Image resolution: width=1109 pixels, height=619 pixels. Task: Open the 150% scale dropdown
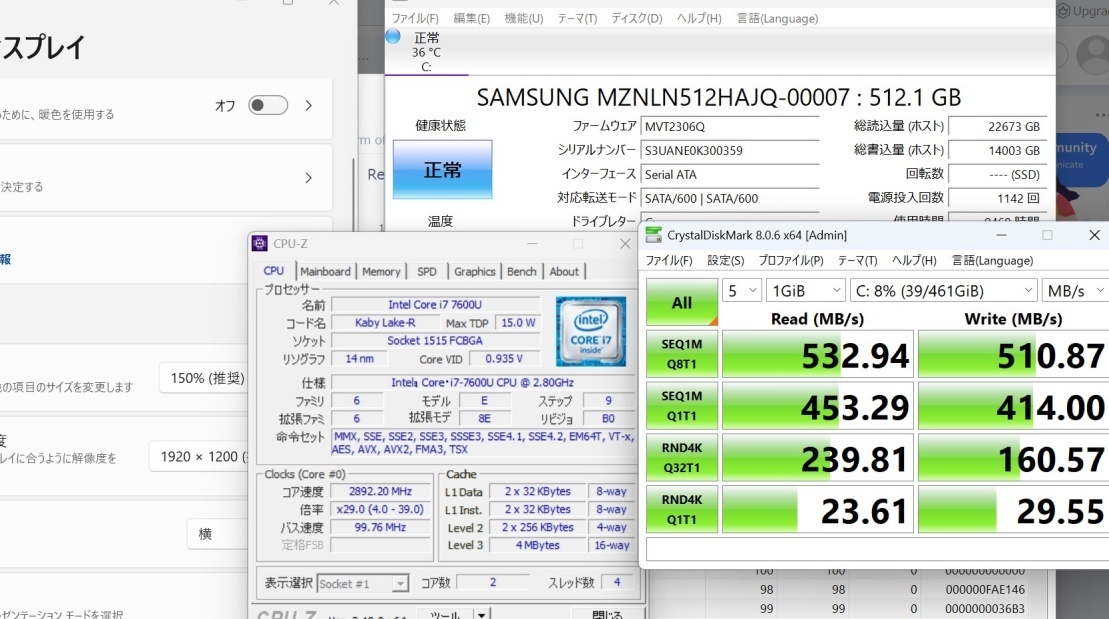204,378
